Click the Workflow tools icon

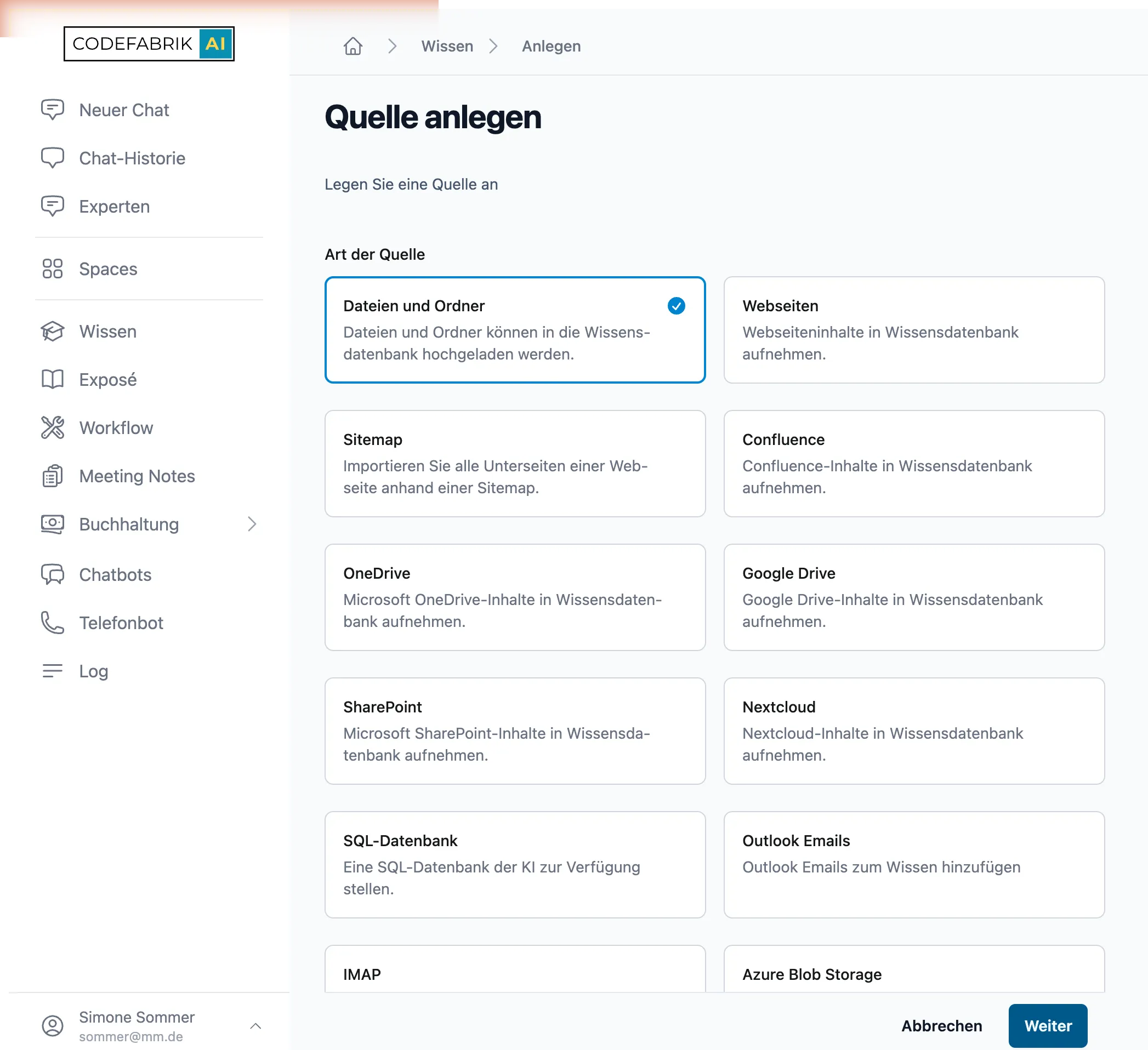click(x=53, y=427)
